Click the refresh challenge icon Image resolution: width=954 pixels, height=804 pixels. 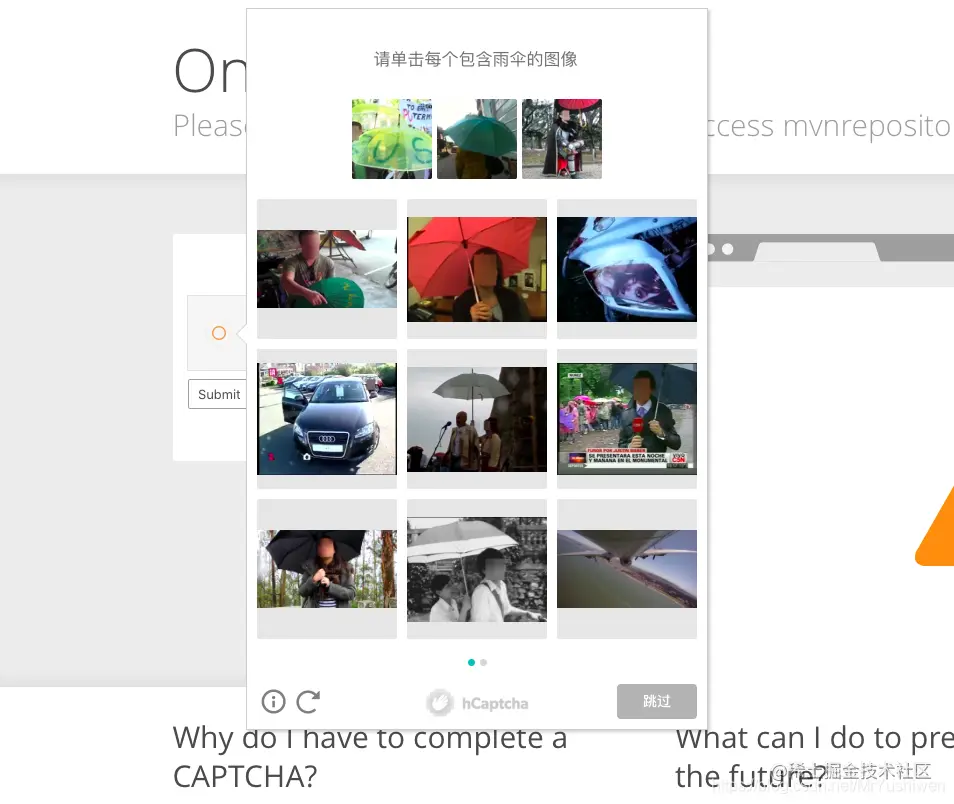(308, 701)
